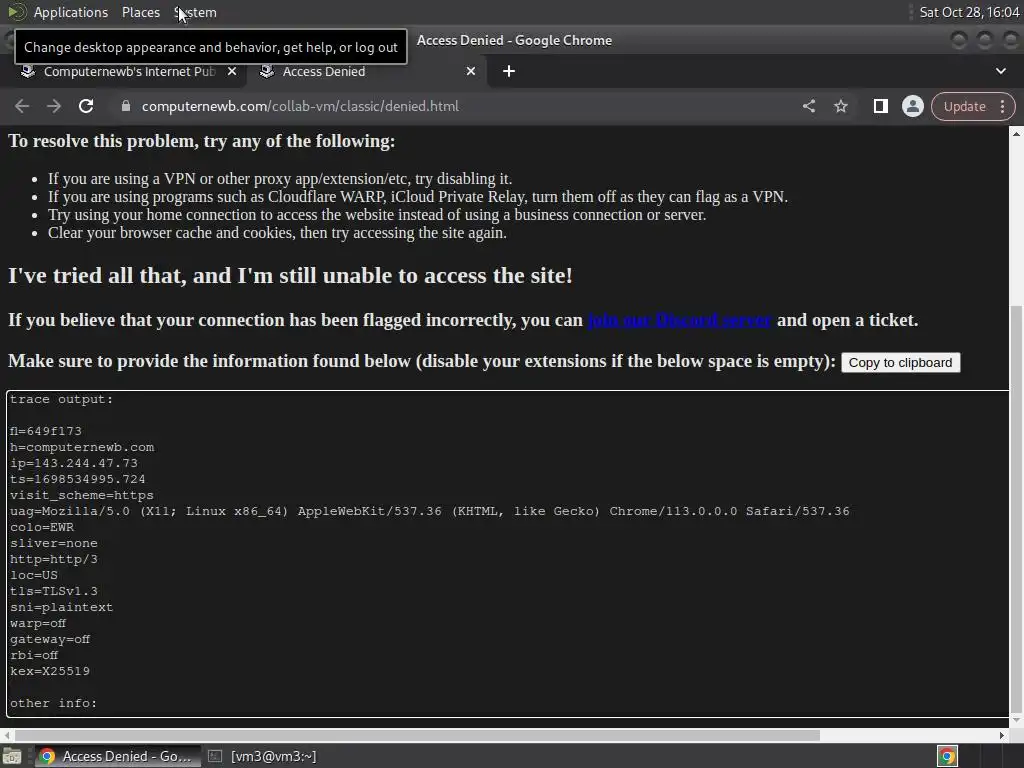Click the h=computernewb.com line
Viewport: 1024px width, 768px height.
[x=82, y=447]
